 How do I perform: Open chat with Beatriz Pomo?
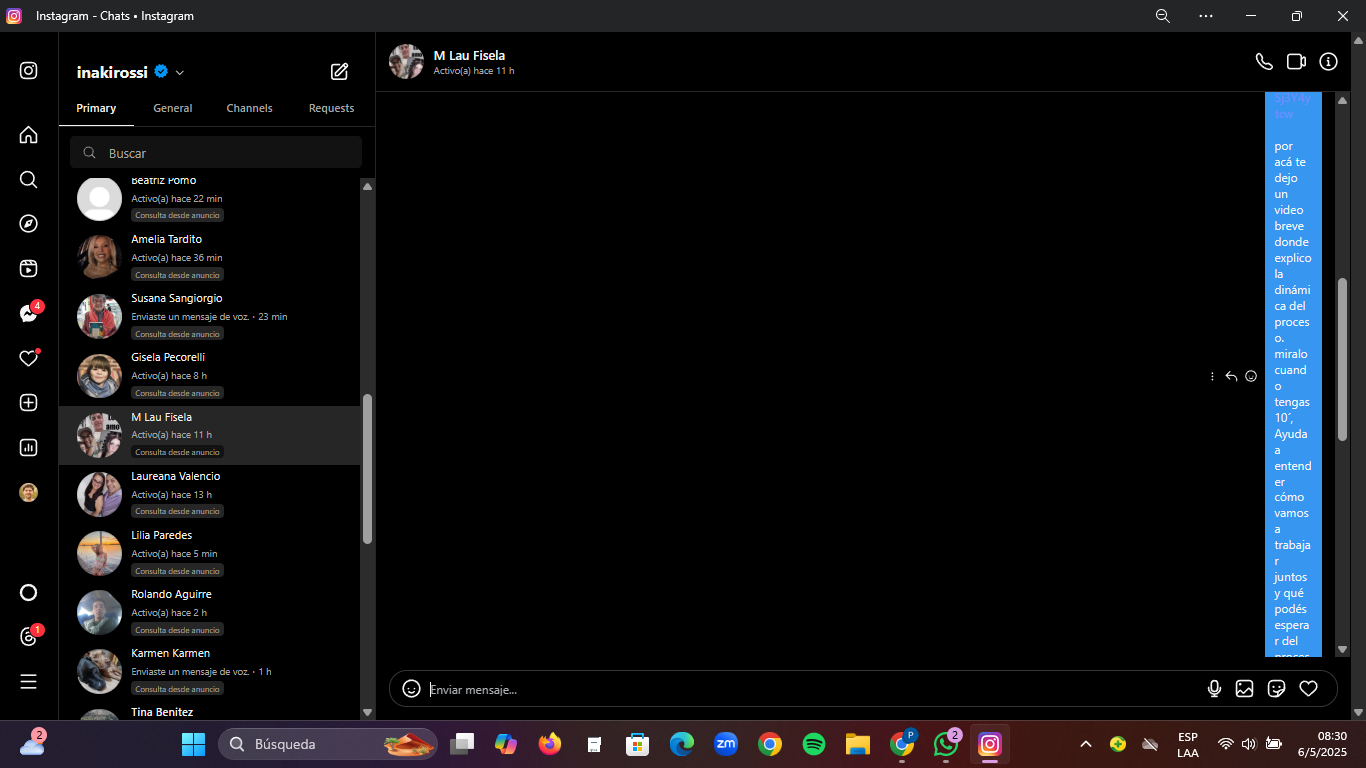pos(210,199)
